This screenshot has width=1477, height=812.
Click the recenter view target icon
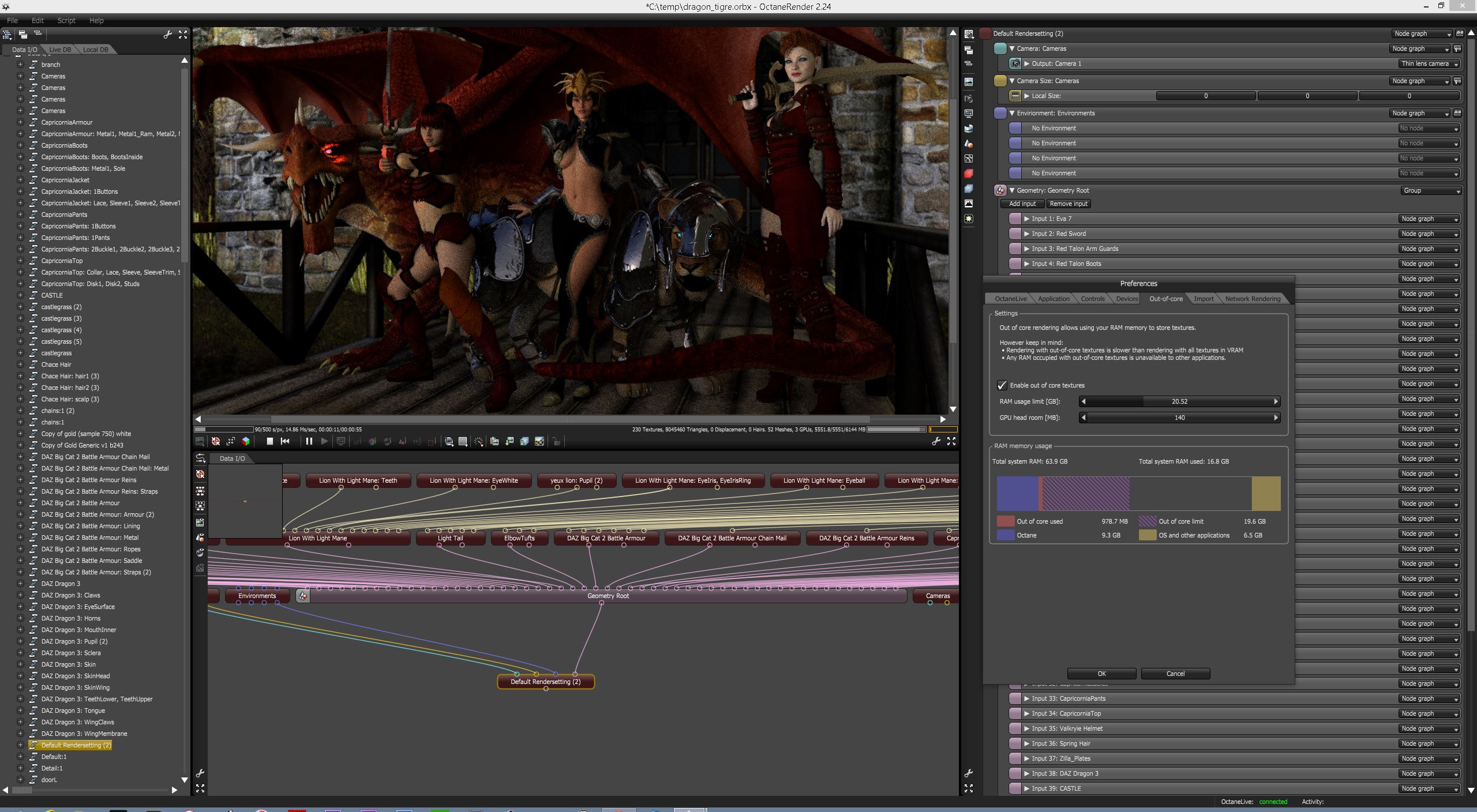pyautogui.click(x=215, y=441)
